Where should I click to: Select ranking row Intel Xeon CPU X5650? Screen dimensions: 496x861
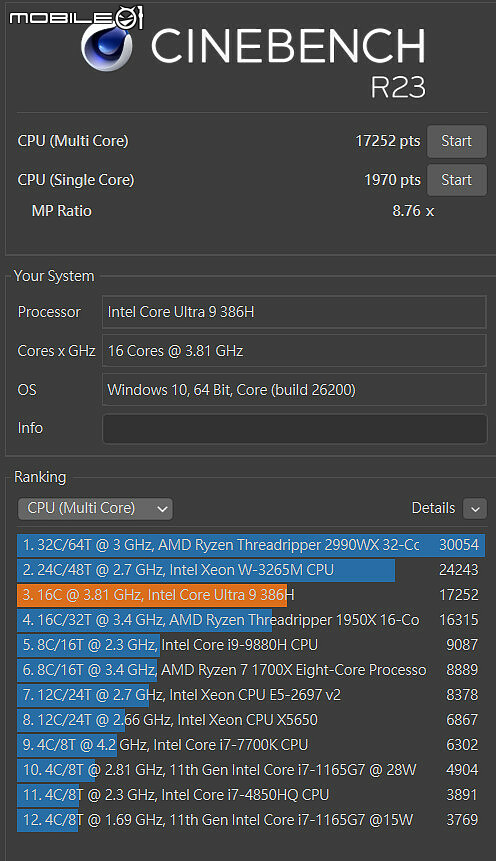(251, 720)
